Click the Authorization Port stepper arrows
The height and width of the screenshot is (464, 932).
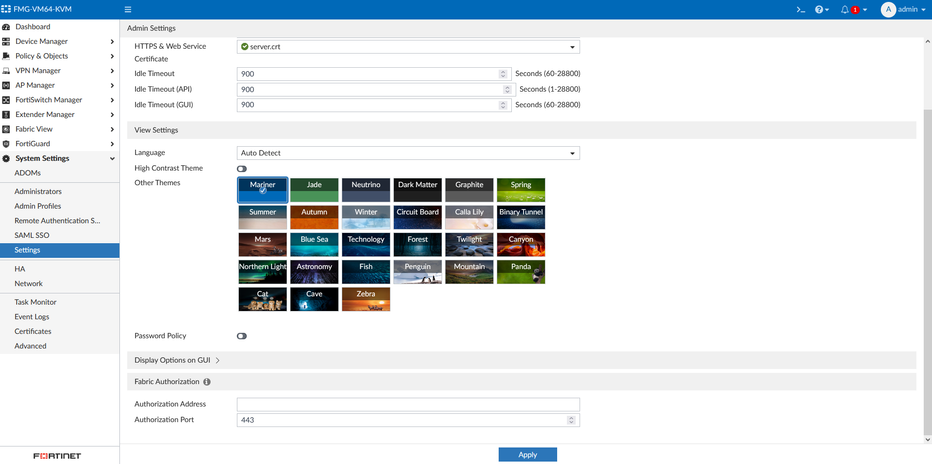[x=571, y=420]
